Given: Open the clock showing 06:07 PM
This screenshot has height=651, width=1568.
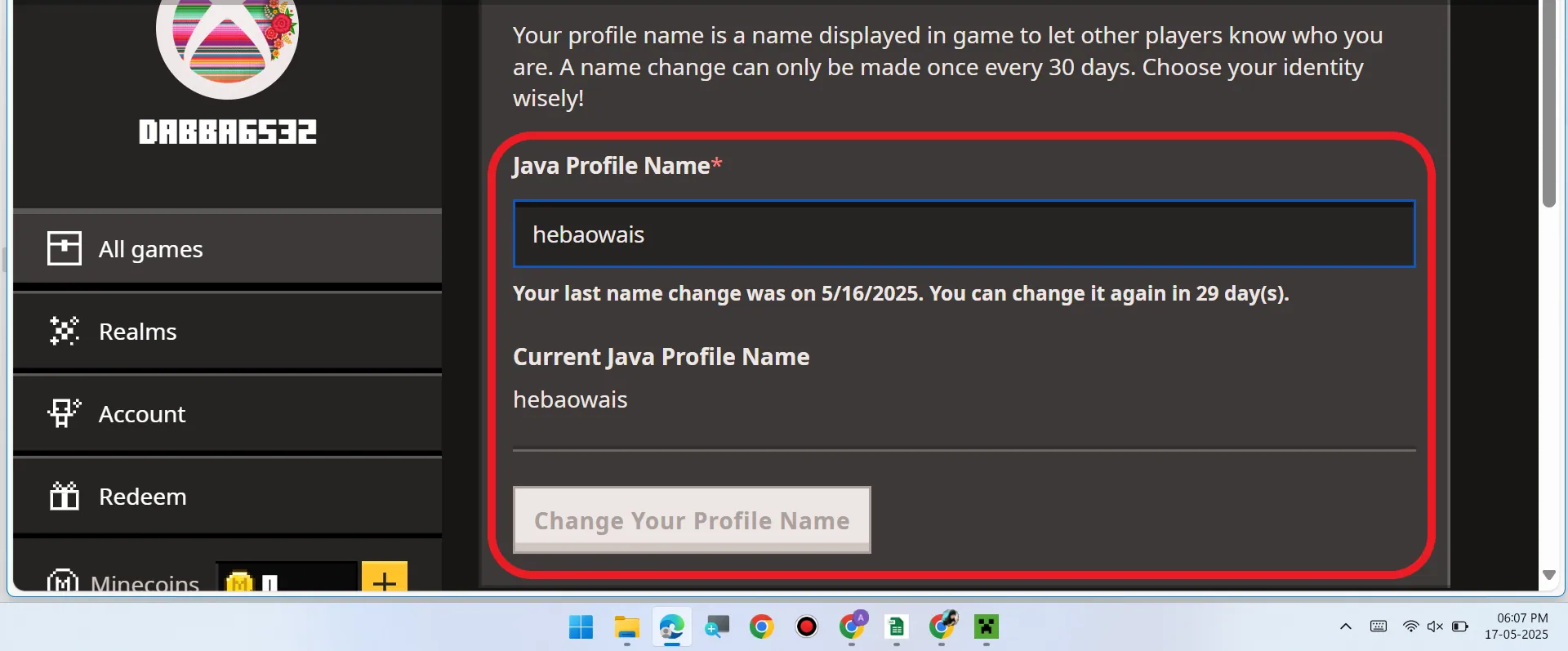Looking at the screenshot, I should [x=1517, y=626].
